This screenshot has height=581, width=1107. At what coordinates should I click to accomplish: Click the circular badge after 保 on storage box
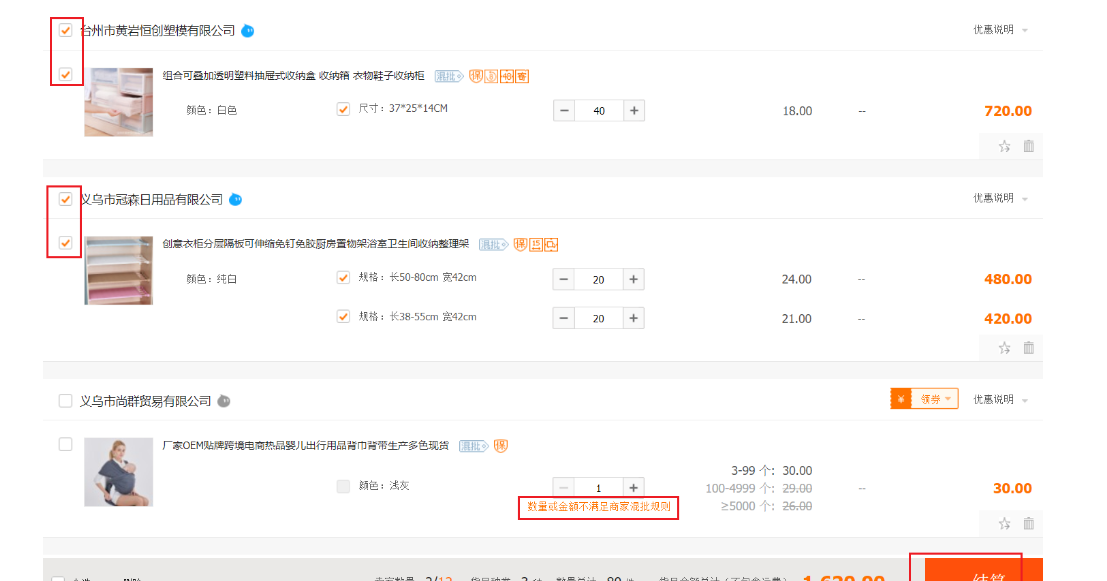pyautogui.click(x=491, y=76)
